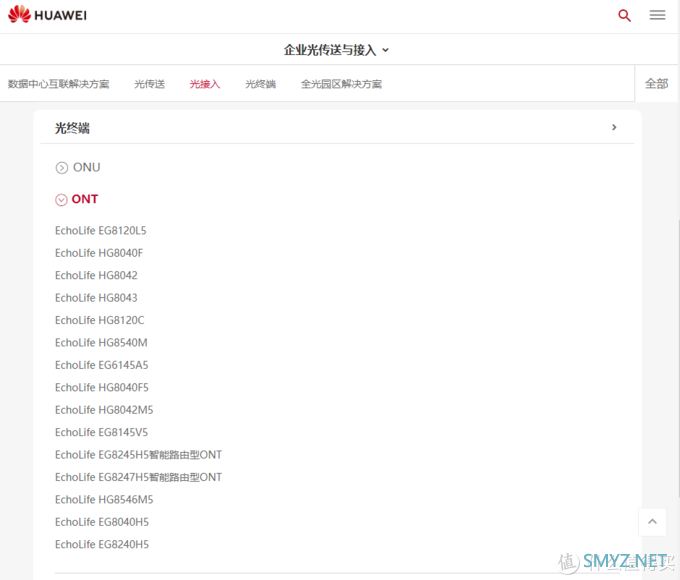
Task: Collapse the ONT category
Action: (x=77, y=199)
